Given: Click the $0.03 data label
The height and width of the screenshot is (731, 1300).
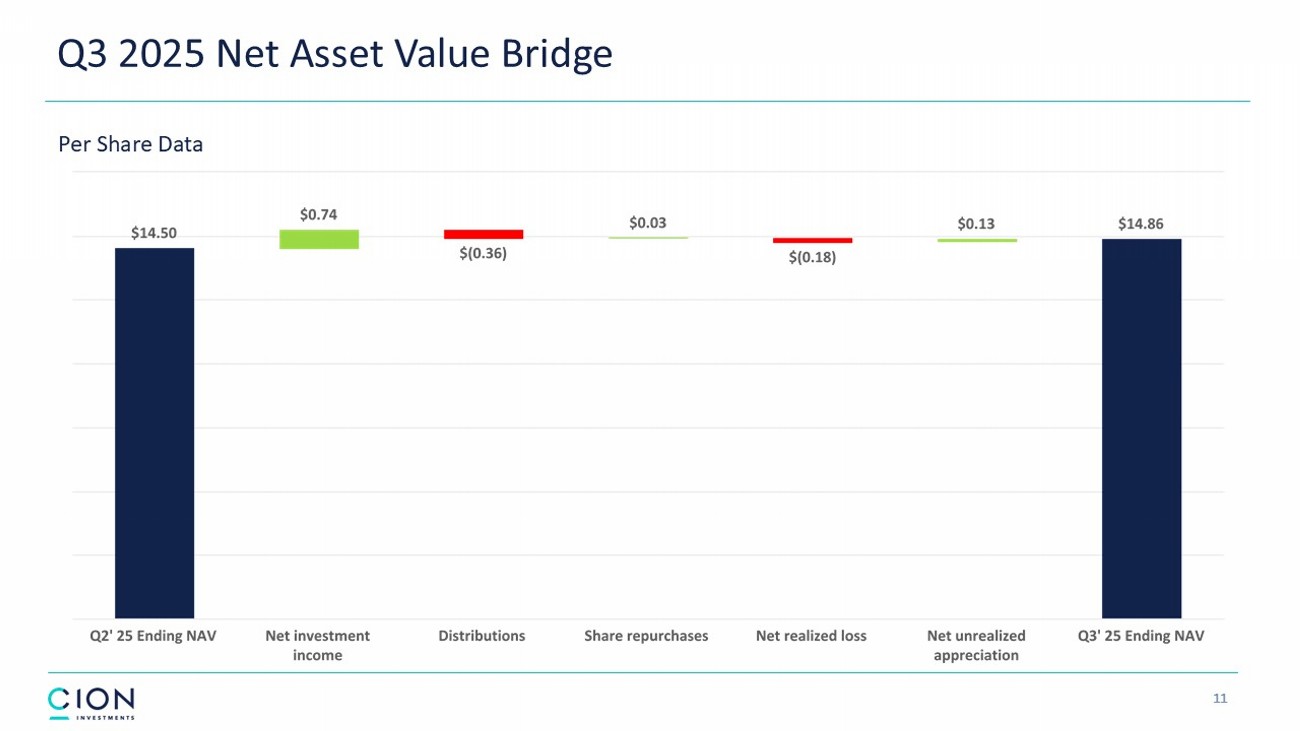Looking at the screenshot, I should tap(647, 222).
